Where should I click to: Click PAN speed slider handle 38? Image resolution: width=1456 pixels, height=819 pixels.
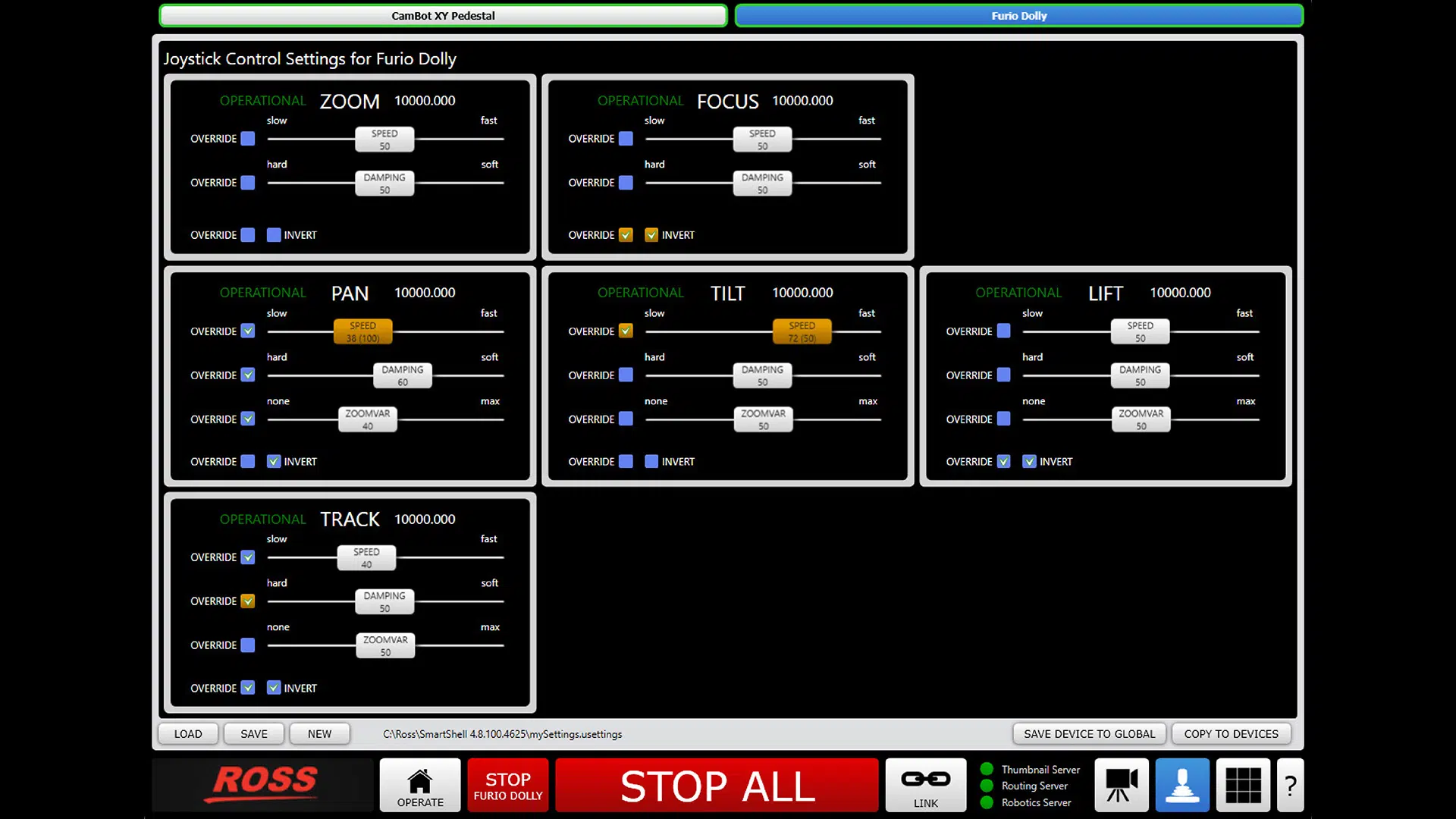[362, 332]
